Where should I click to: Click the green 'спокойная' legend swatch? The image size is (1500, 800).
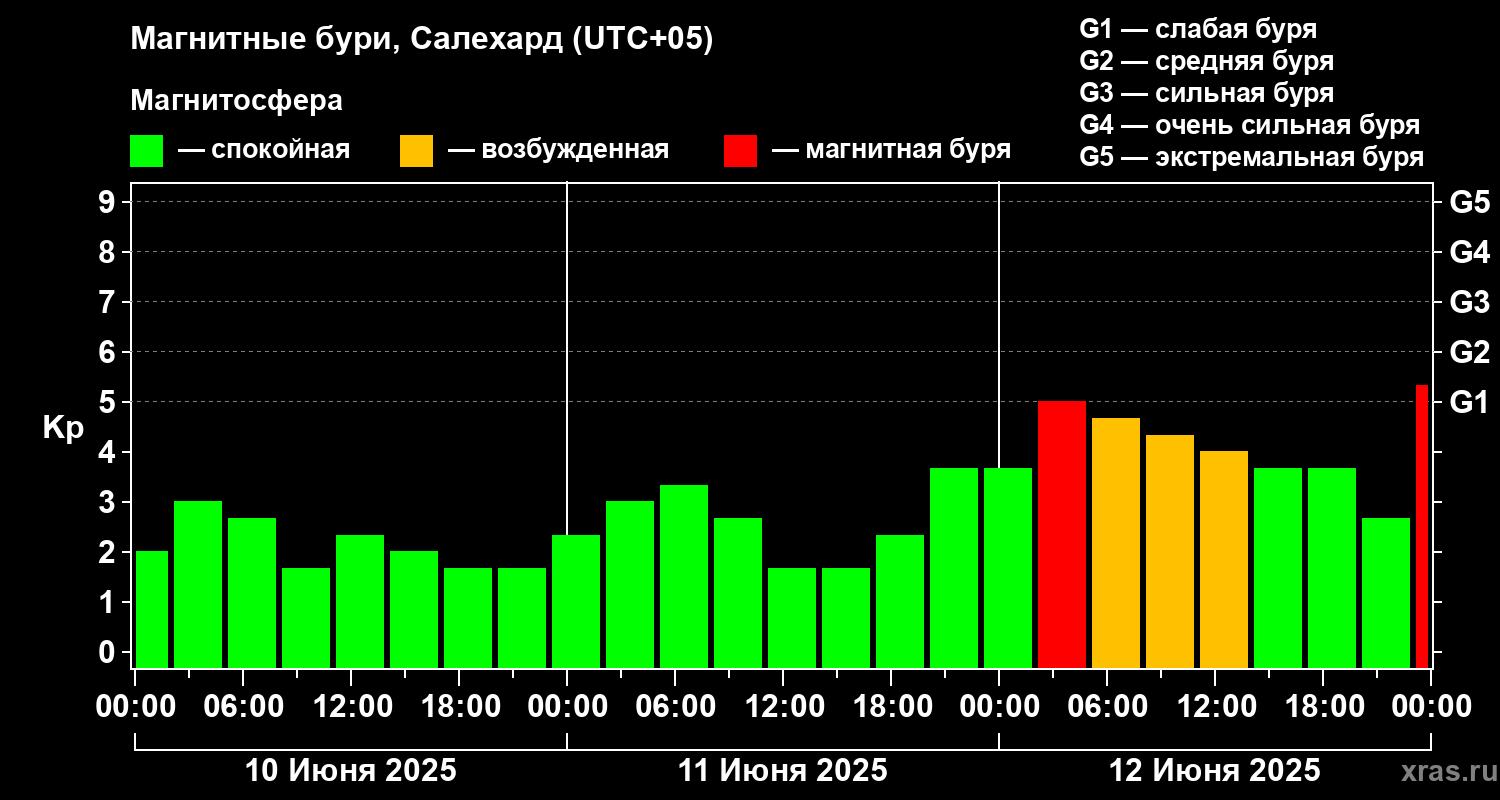click(x=146, y=151)
